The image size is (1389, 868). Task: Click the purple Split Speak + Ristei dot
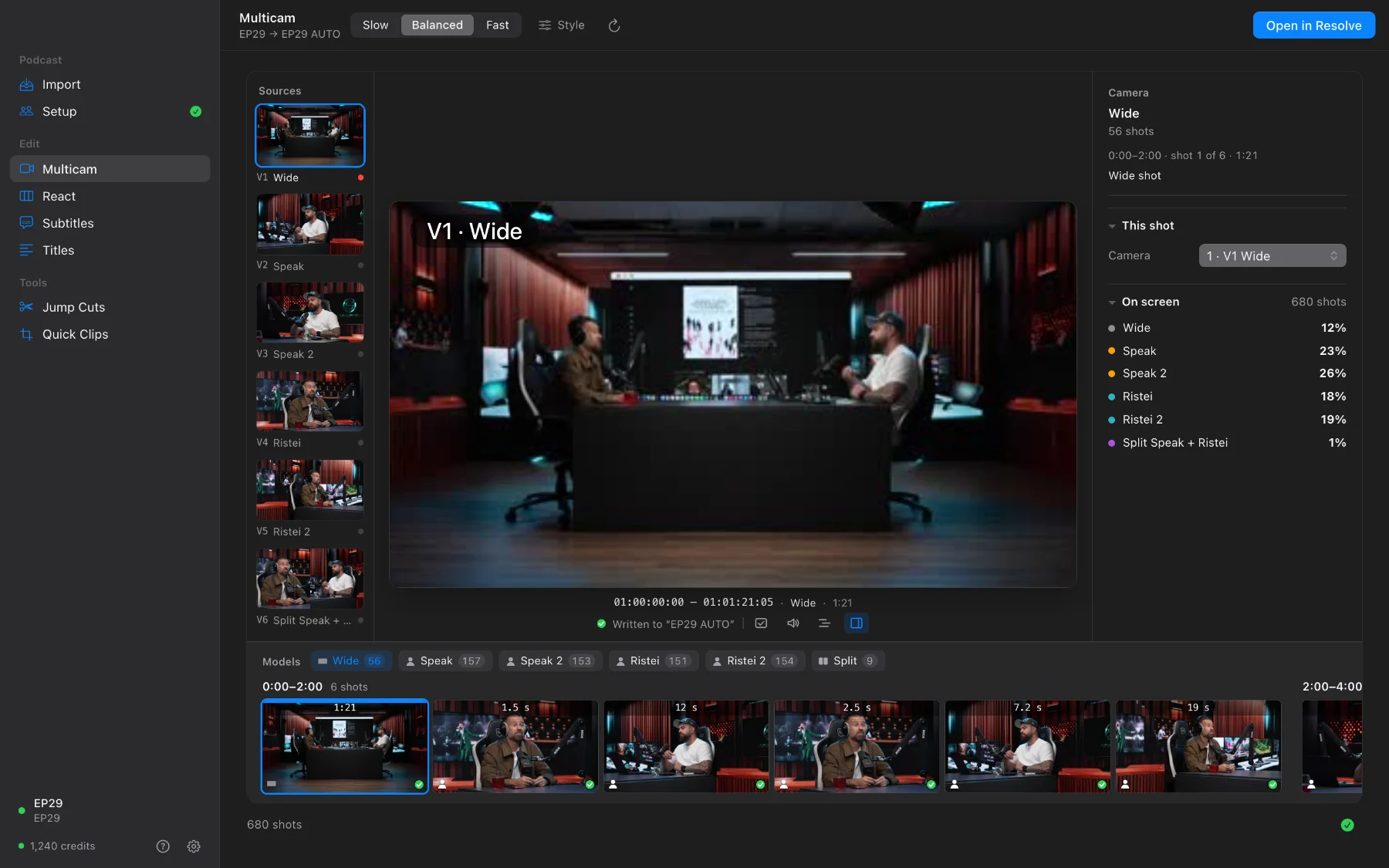[x=1111, y=443]
